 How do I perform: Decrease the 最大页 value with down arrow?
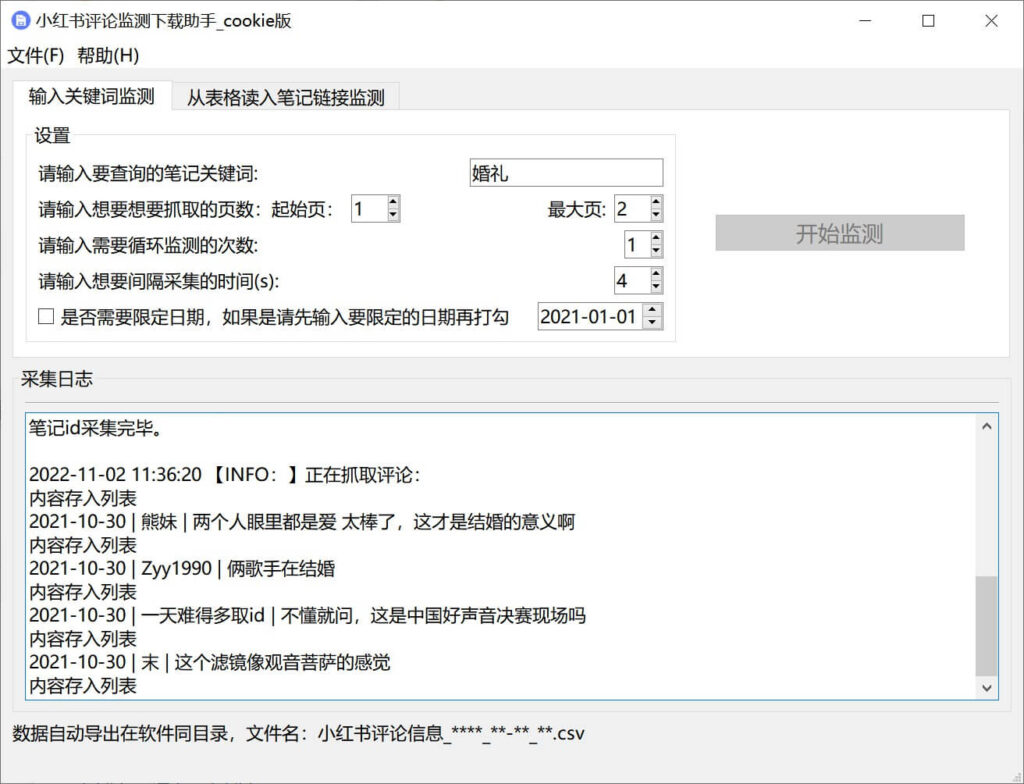(656, 216)
